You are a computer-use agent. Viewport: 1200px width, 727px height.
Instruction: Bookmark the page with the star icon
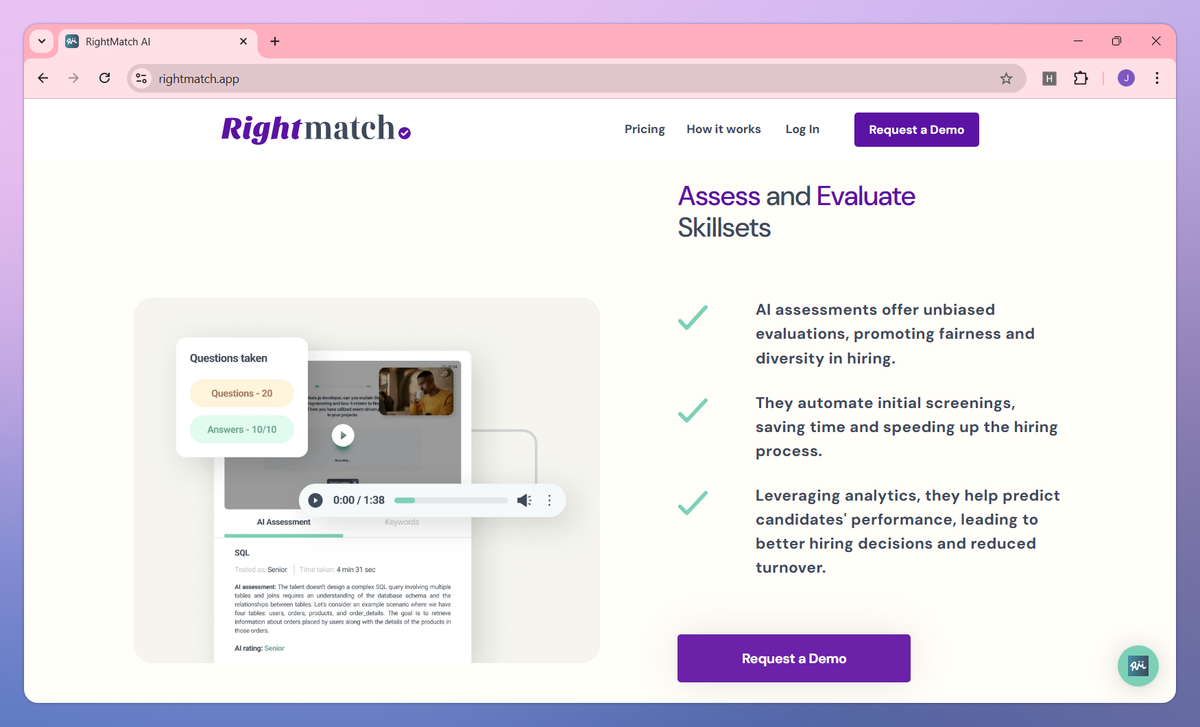click(1006, 77)
